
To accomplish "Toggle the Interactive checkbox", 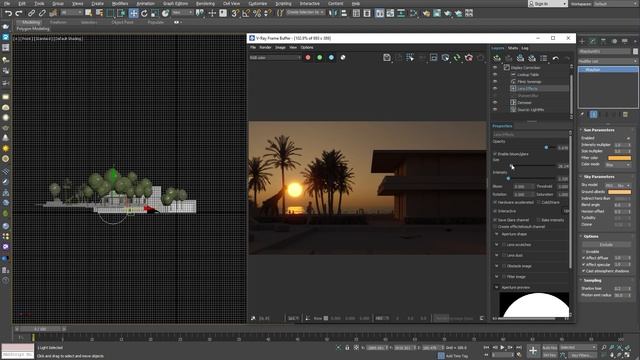I will click(x=495, y=211).
